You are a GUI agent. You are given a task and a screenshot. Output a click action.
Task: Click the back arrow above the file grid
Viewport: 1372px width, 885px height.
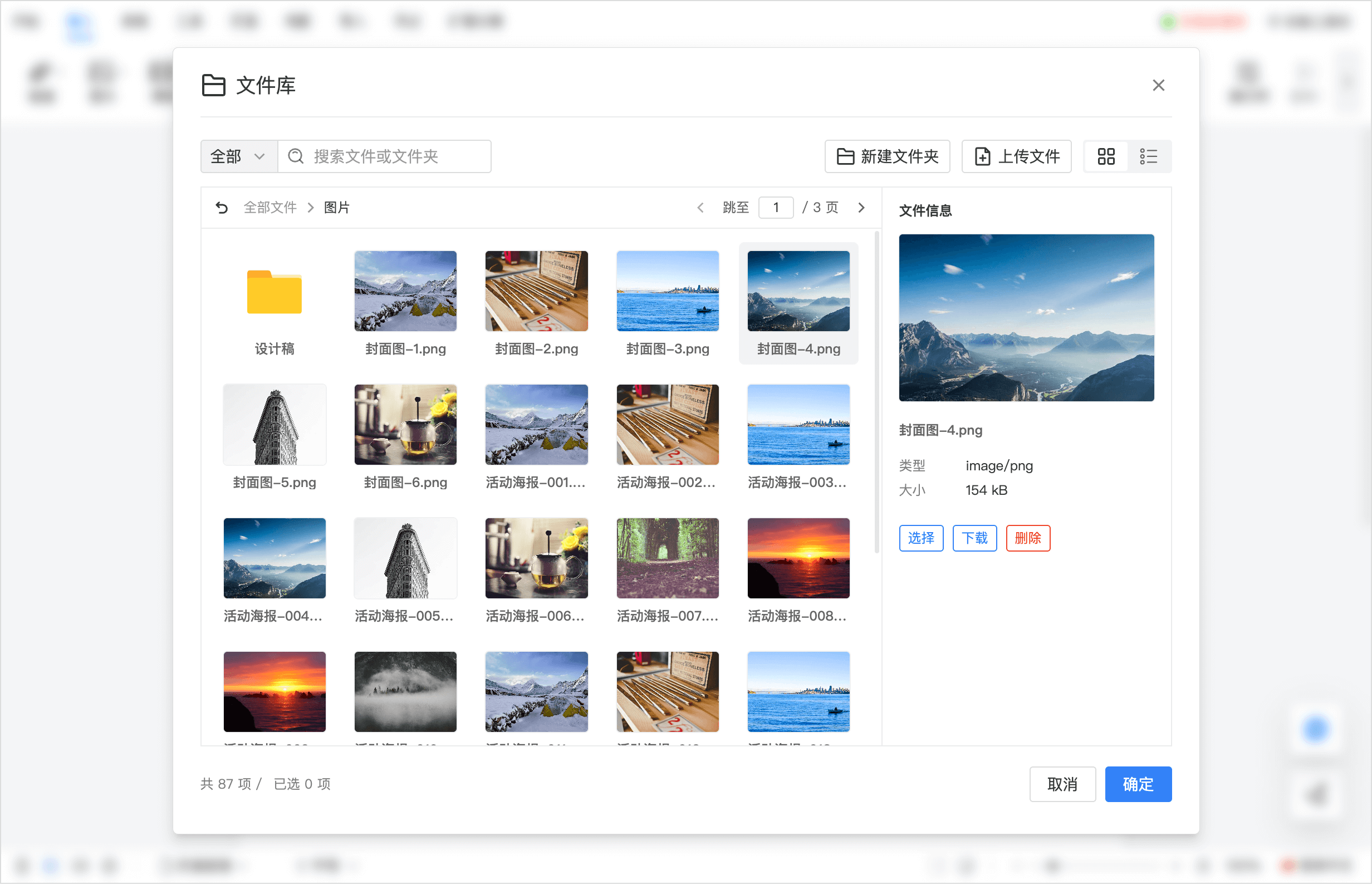pos(222,208)
